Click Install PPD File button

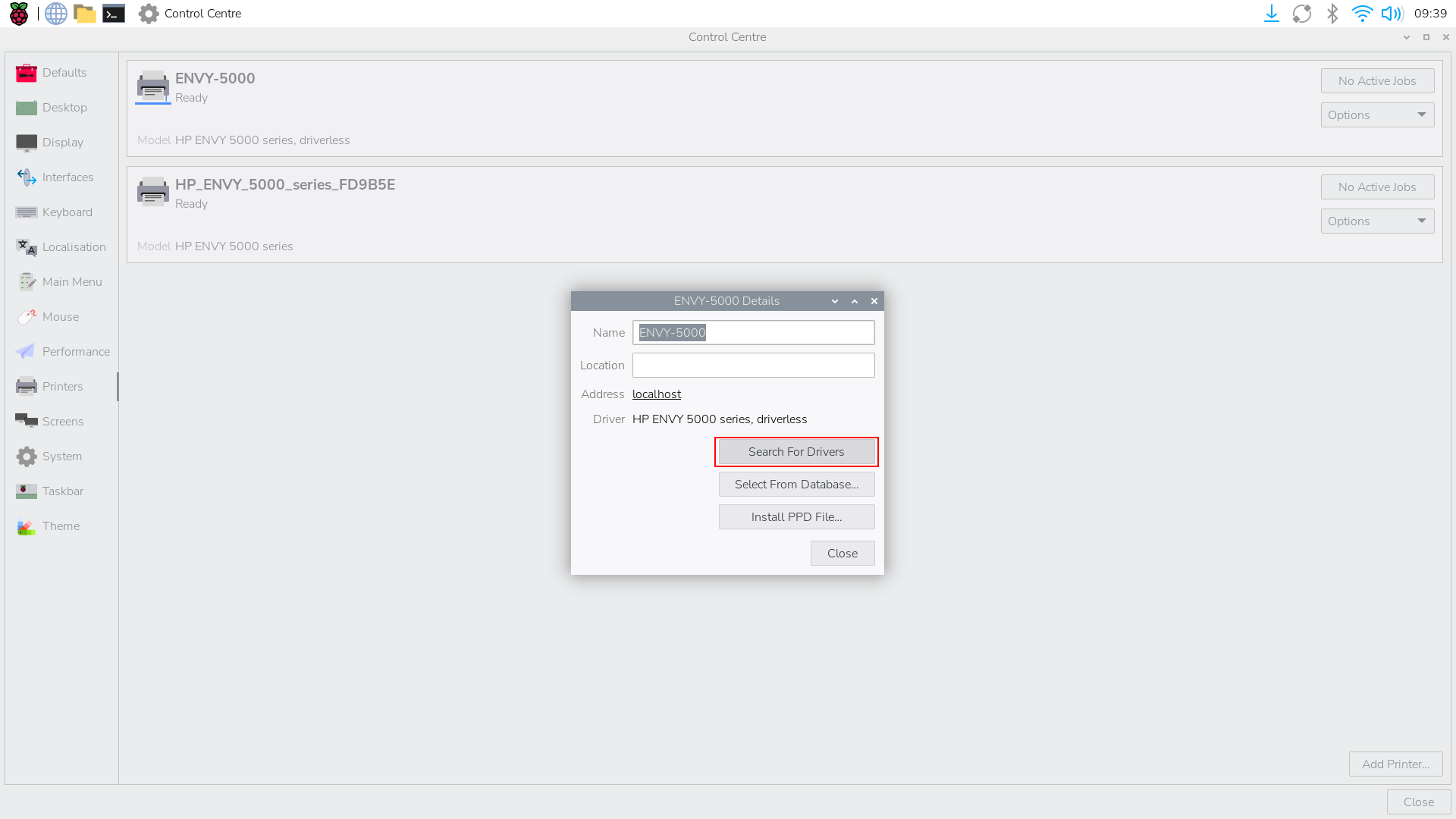[796, 517]
